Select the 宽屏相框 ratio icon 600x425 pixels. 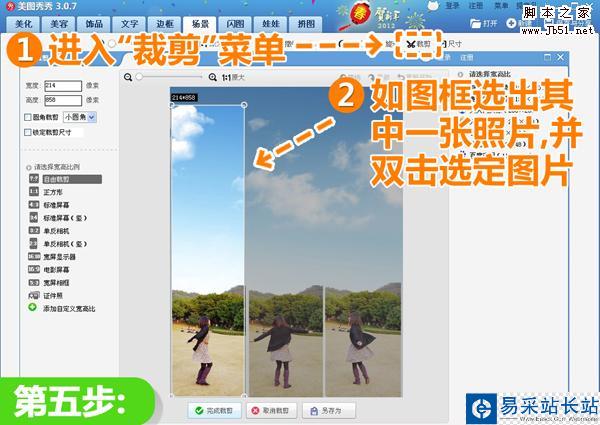click(x=34, y=282)
